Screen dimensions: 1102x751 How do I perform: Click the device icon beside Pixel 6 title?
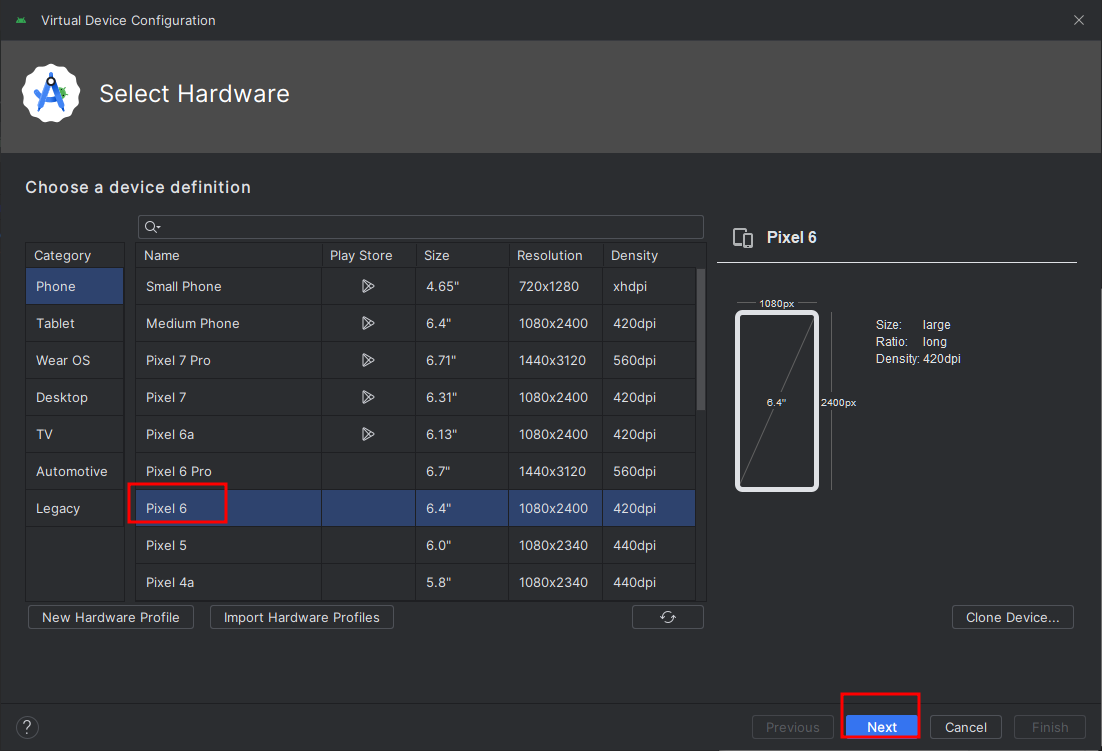[x=743, y=237]
